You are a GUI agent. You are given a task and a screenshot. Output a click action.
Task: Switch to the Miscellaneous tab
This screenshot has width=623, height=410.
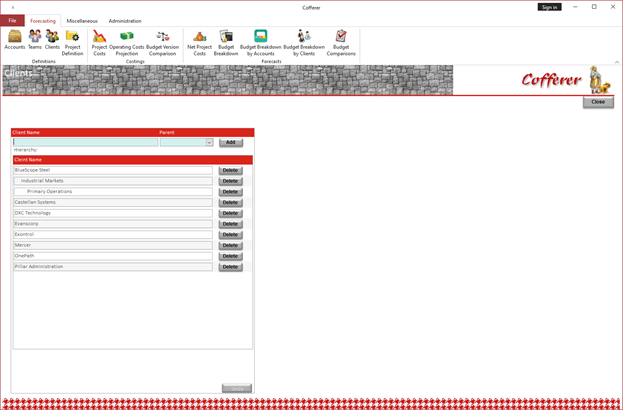82,21
